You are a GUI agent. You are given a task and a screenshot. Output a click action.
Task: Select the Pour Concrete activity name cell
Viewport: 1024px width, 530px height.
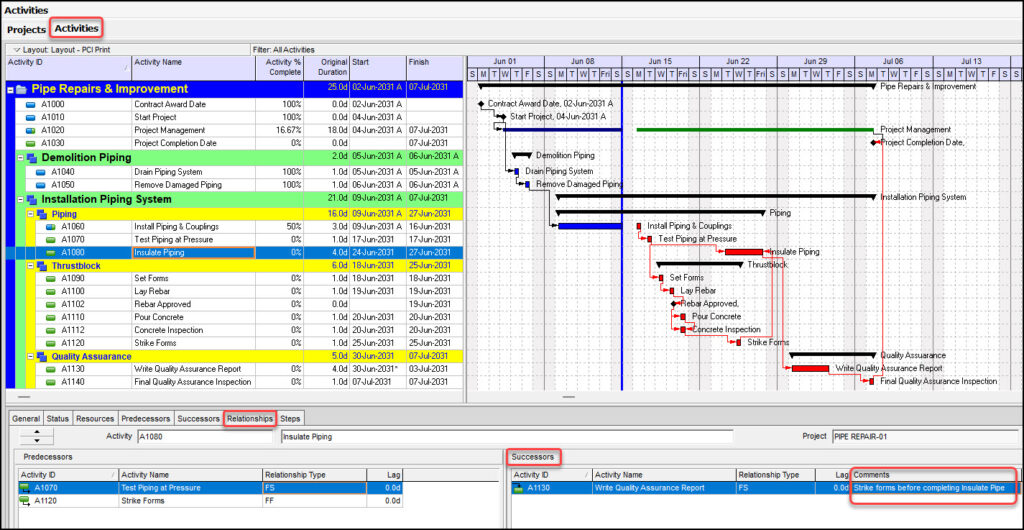pyautogui.click(x=193, y=317)
